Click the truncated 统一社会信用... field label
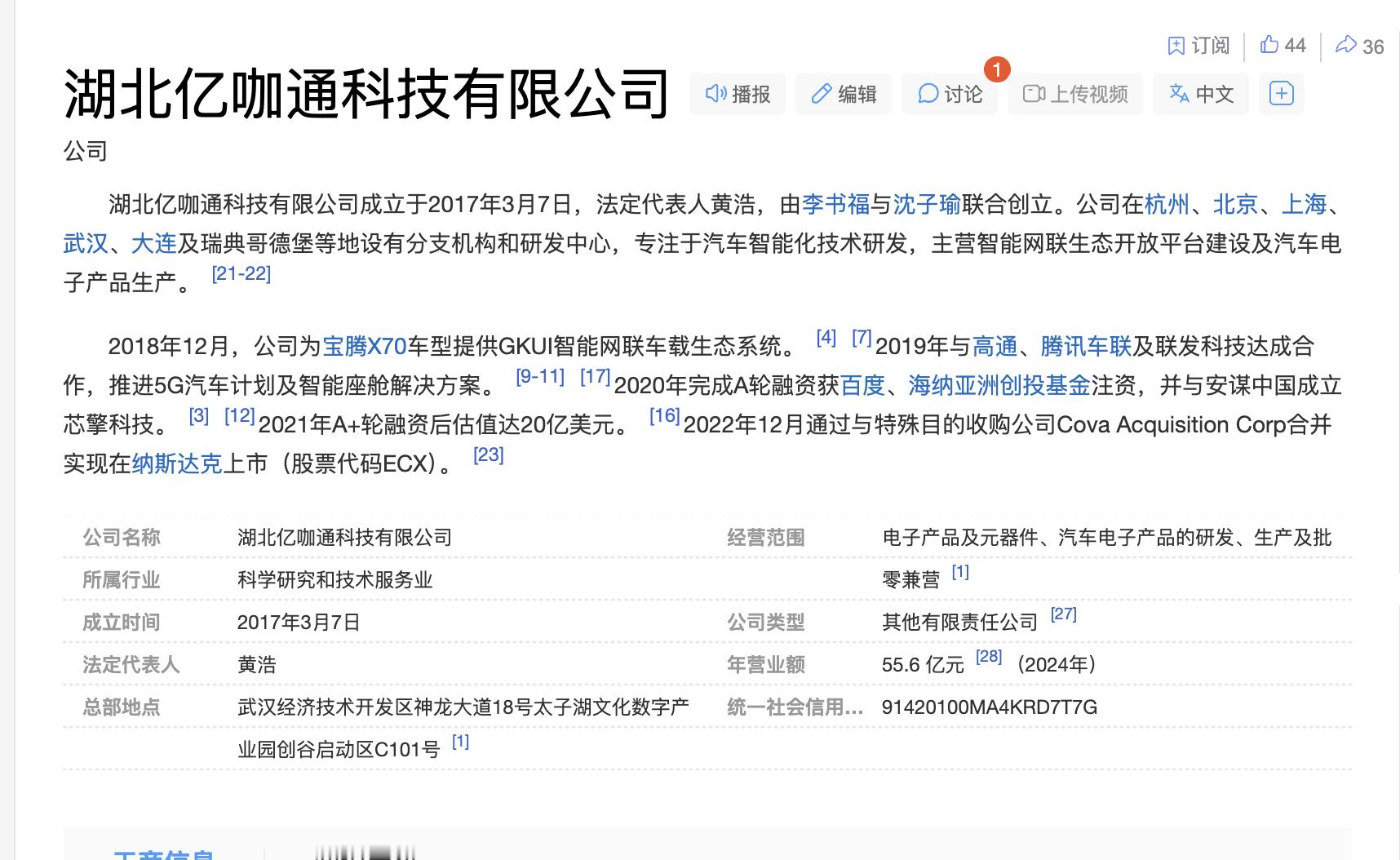Image resolution: width=1400 pixels, height=860 pixels. click(795, 707)
